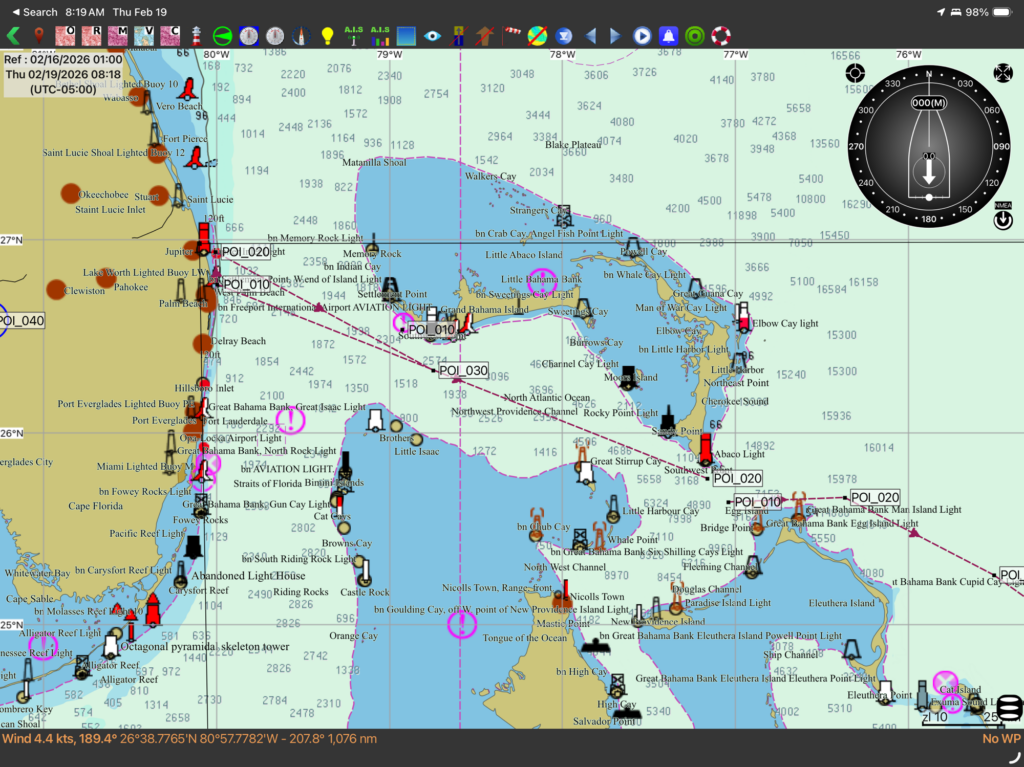Expand the map with fullscreen arrows icon

tap(1002, 73)
